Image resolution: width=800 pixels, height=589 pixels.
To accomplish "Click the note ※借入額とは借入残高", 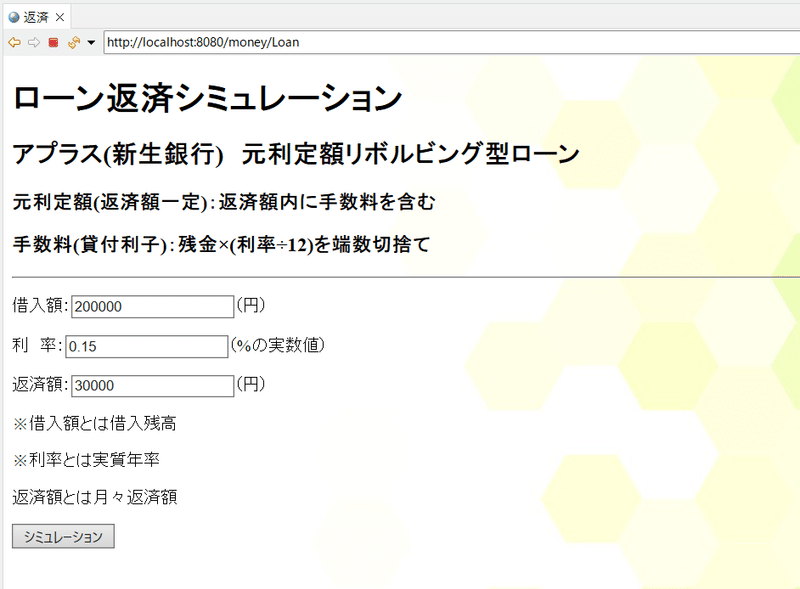I will pyautogui.click(x=94, y=424).
